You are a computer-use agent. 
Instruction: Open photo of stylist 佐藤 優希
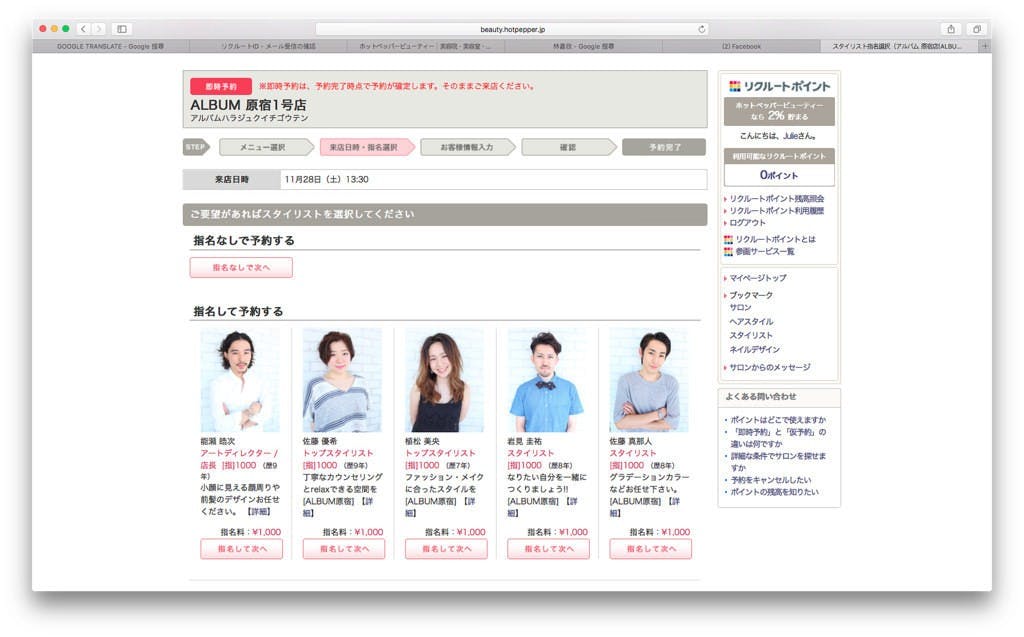click(342, 380)
